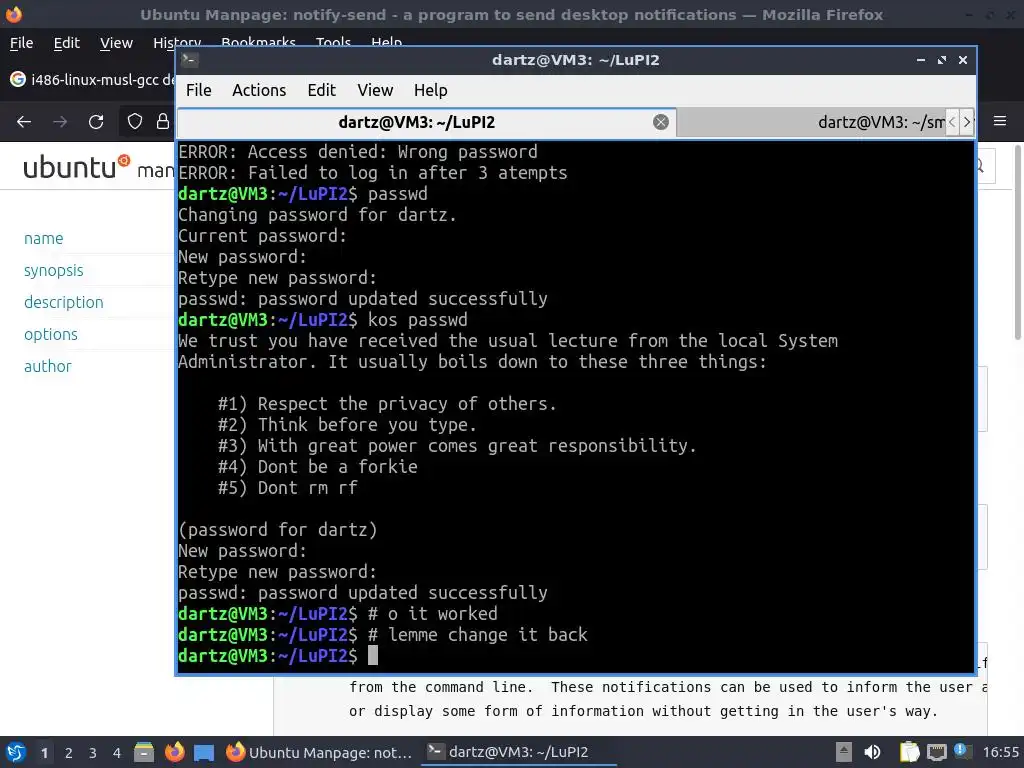Open the update notifier tray icon

tap(961, 751)
